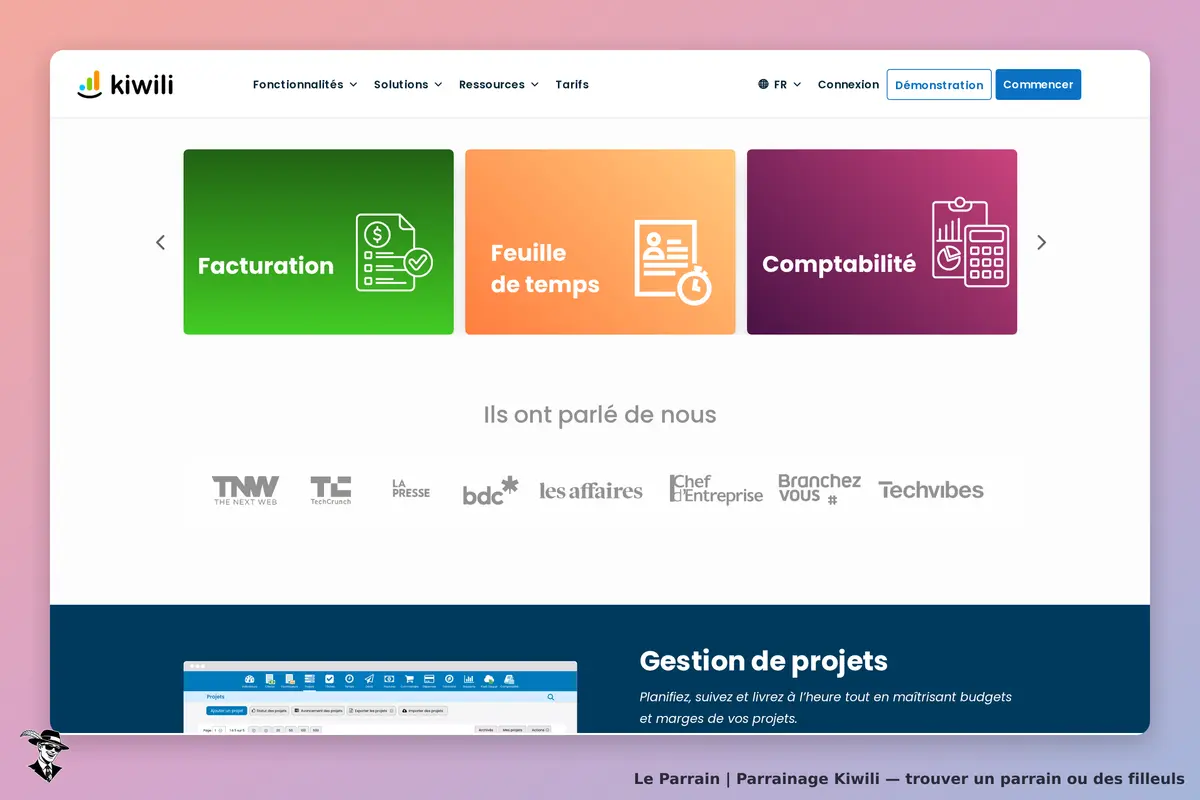Screen dimensions: 1200x800
Task: Advance the carousel with the right arrow
Action: 1041,242
